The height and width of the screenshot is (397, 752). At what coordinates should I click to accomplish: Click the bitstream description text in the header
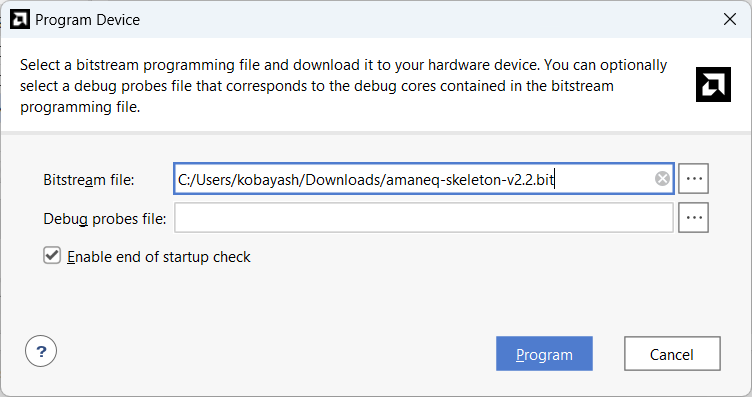pyautogui.click(x=343, y=86)
